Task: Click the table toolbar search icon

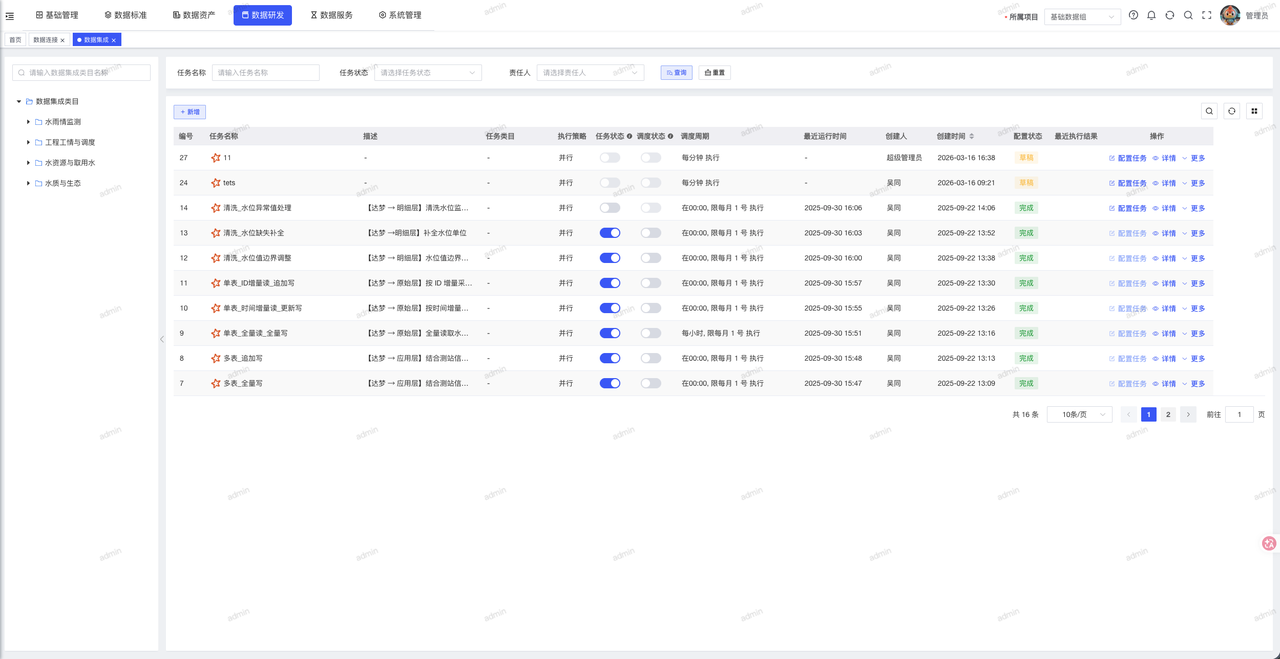Action: (1209, 111)
